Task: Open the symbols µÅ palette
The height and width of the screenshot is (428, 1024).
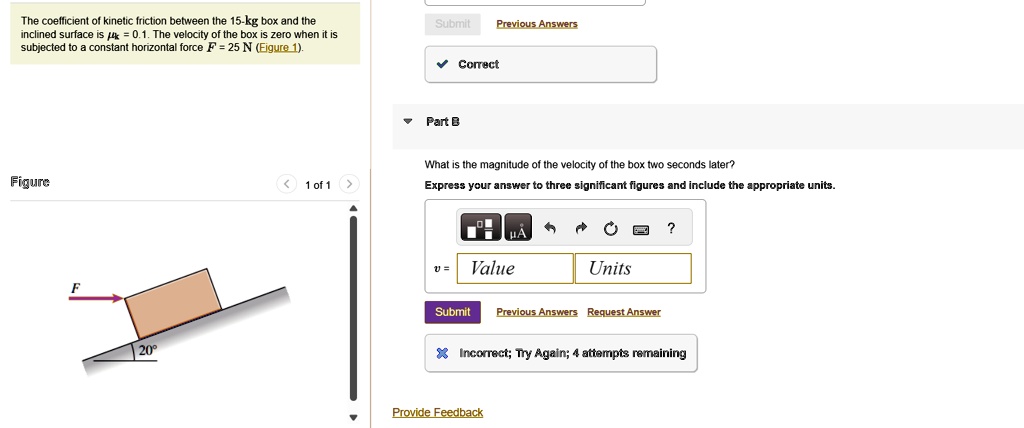Action: point(519,227)
